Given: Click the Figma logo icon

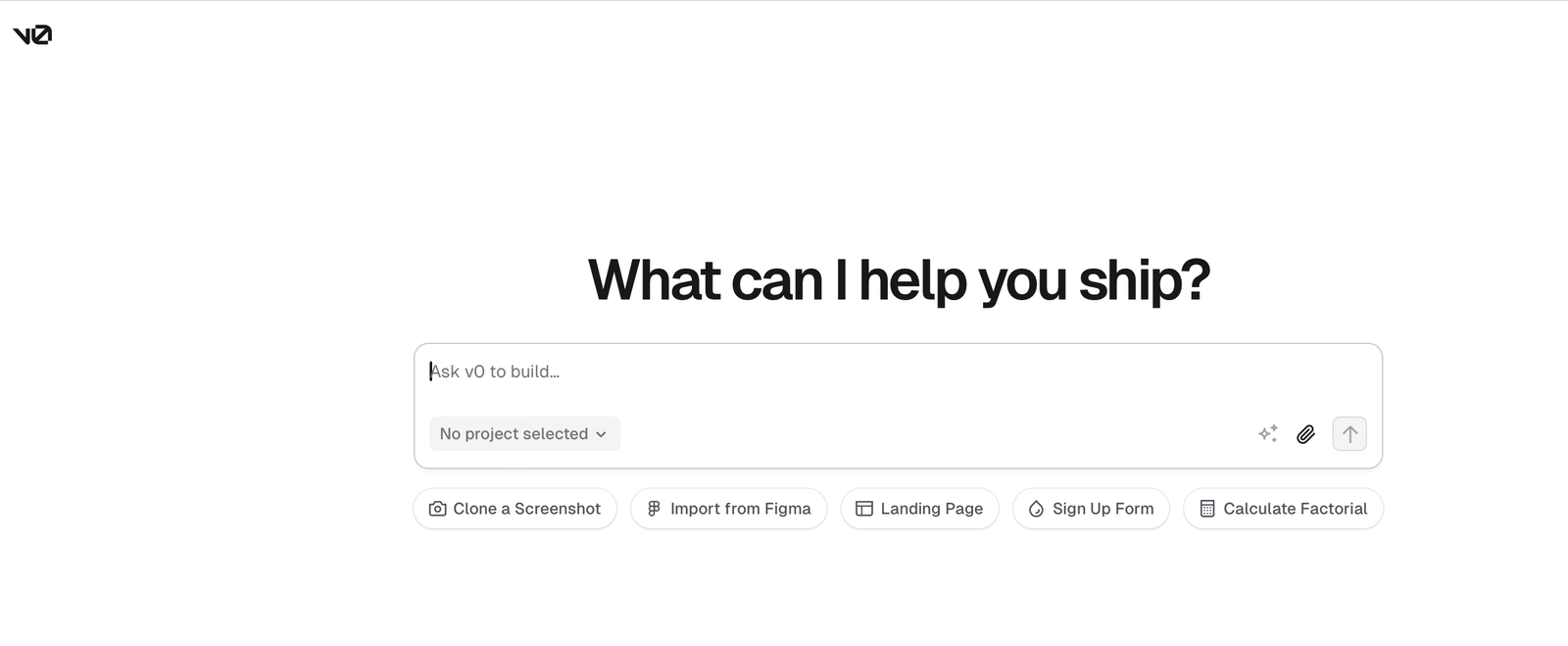Looking at the screenshot, I should [654, 509].
